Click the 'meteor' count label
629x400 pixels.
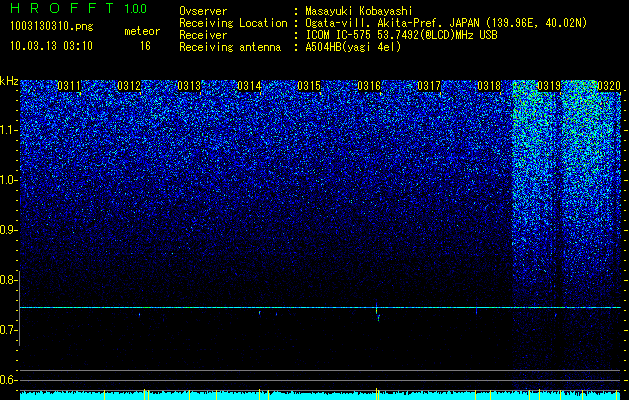142,31
